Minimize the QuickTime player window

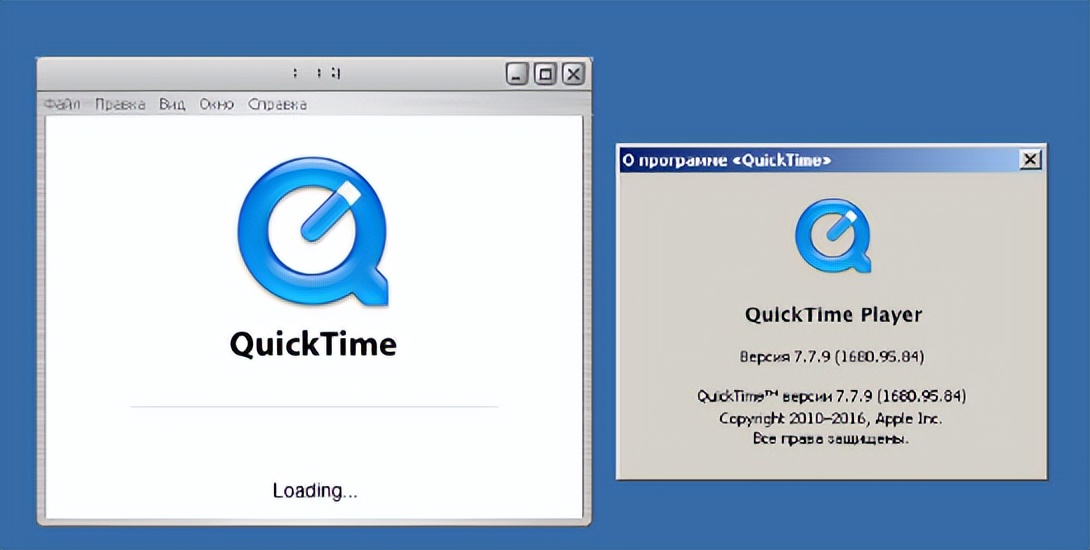coord(516,74)
